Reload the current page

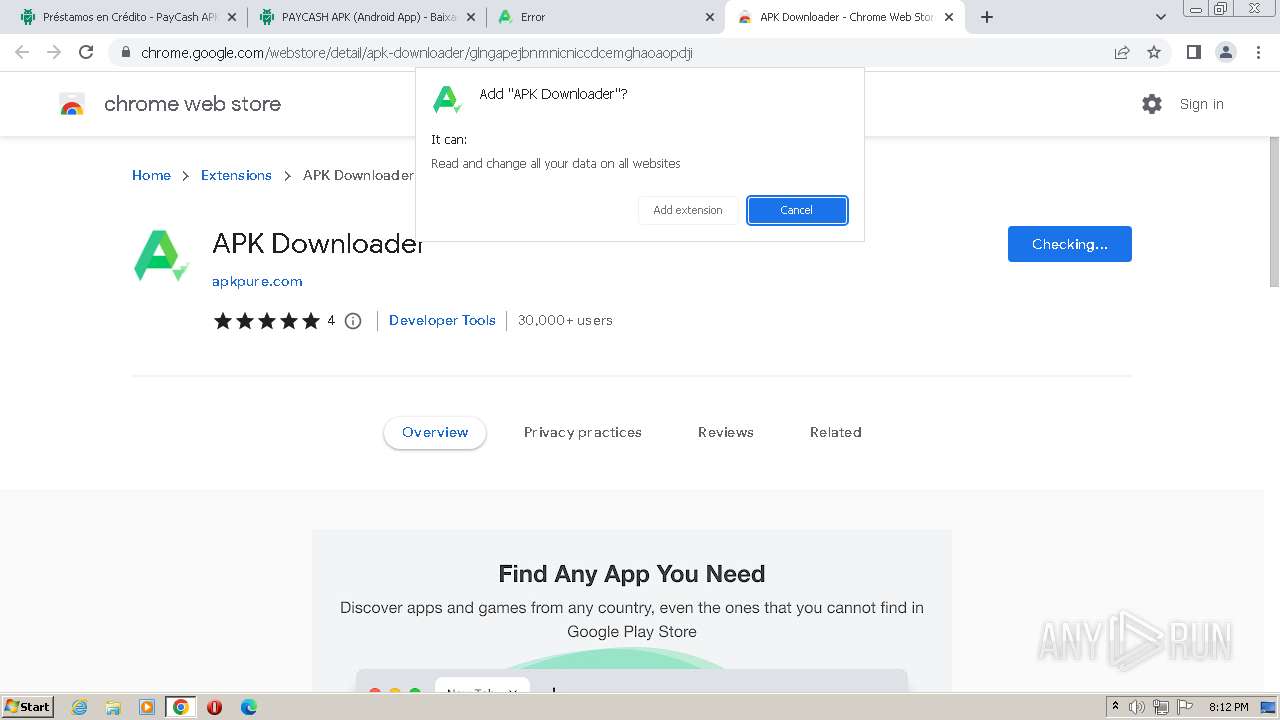point(86,52)
